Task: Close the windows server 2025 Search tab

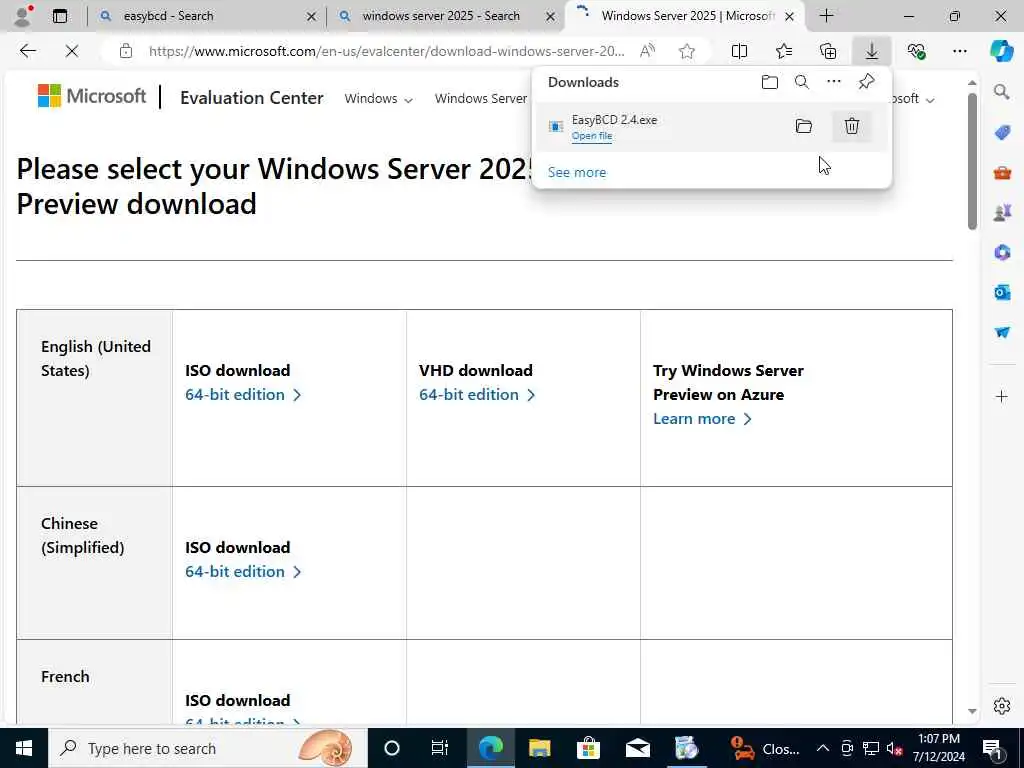Action: coord(551,16)
